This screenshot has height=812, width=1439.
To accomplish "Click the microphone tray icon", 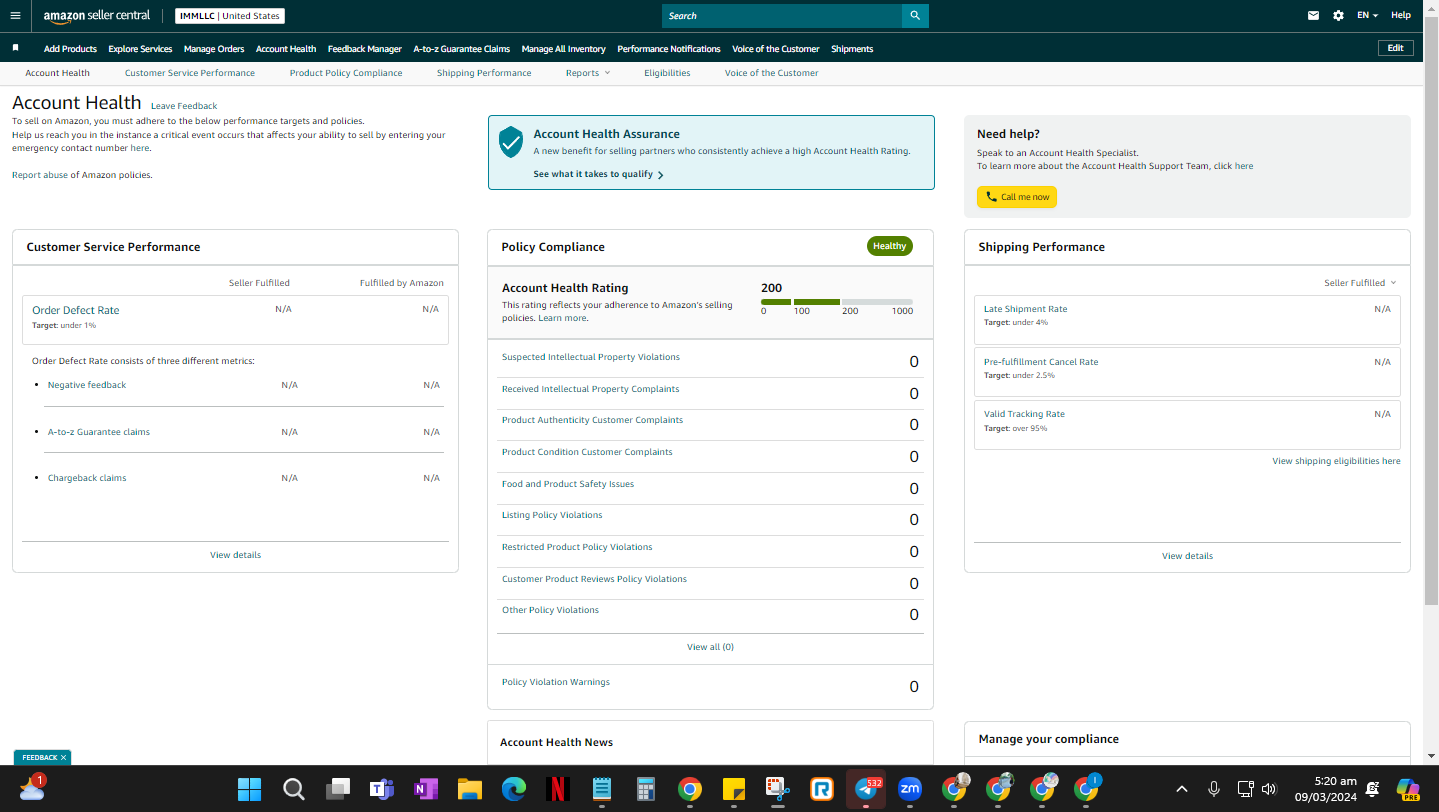I will pos(1214,789).
